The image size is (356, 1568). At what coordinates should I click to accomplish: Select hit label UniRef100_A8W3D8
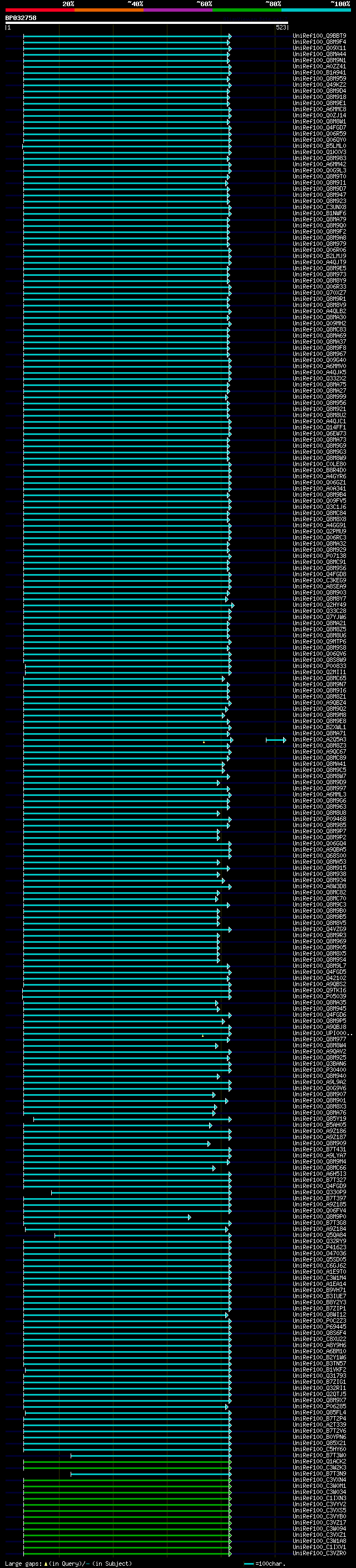pyautogui.click(x=319, y=886)
